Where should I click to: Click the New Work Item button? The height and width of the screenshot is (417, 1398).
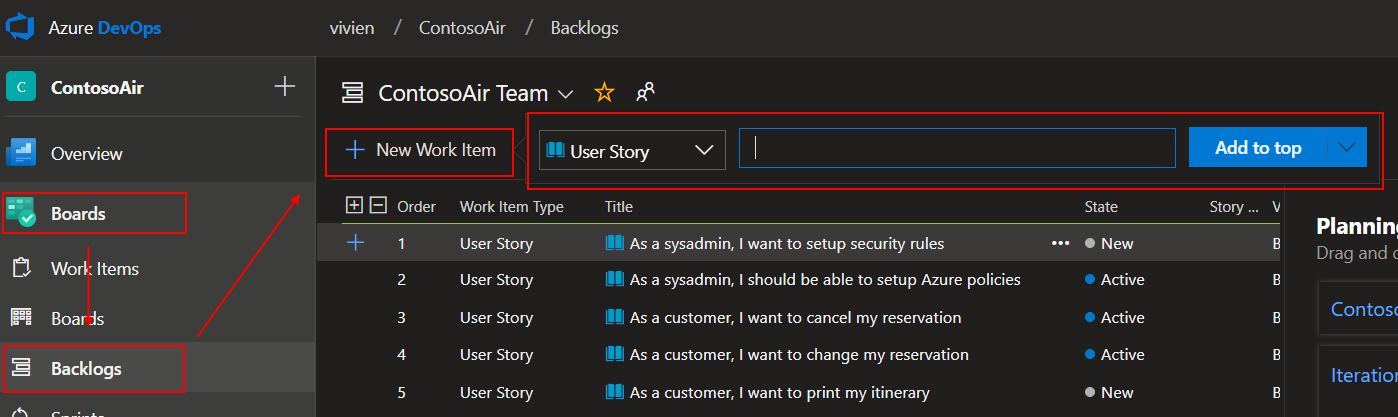420,150
